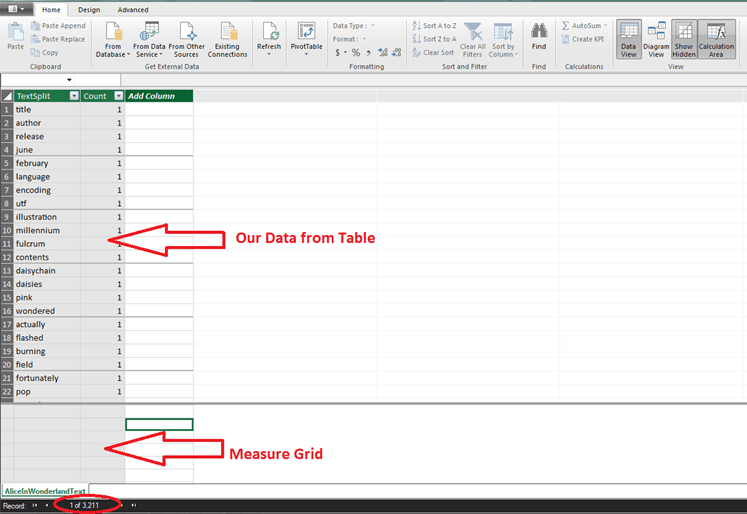Click the From Data Service icon
This screenshot has height=514, width=747.
pyautogui.click(x=147, y=34)
